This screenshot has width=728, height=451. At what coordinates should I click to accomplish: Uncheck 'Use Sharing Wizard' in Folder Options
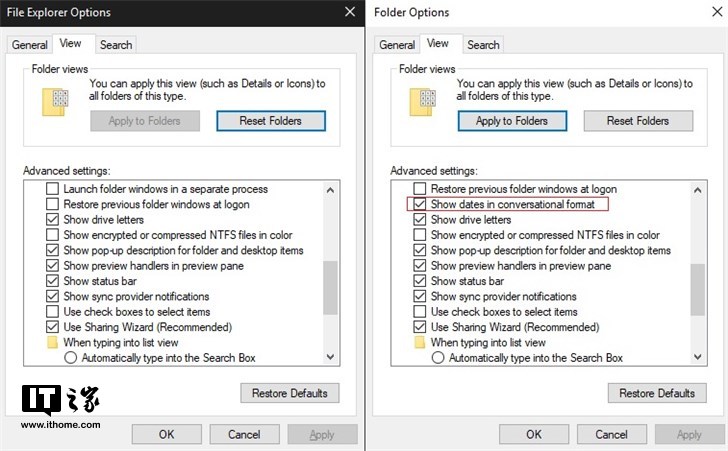pos(420,327)
